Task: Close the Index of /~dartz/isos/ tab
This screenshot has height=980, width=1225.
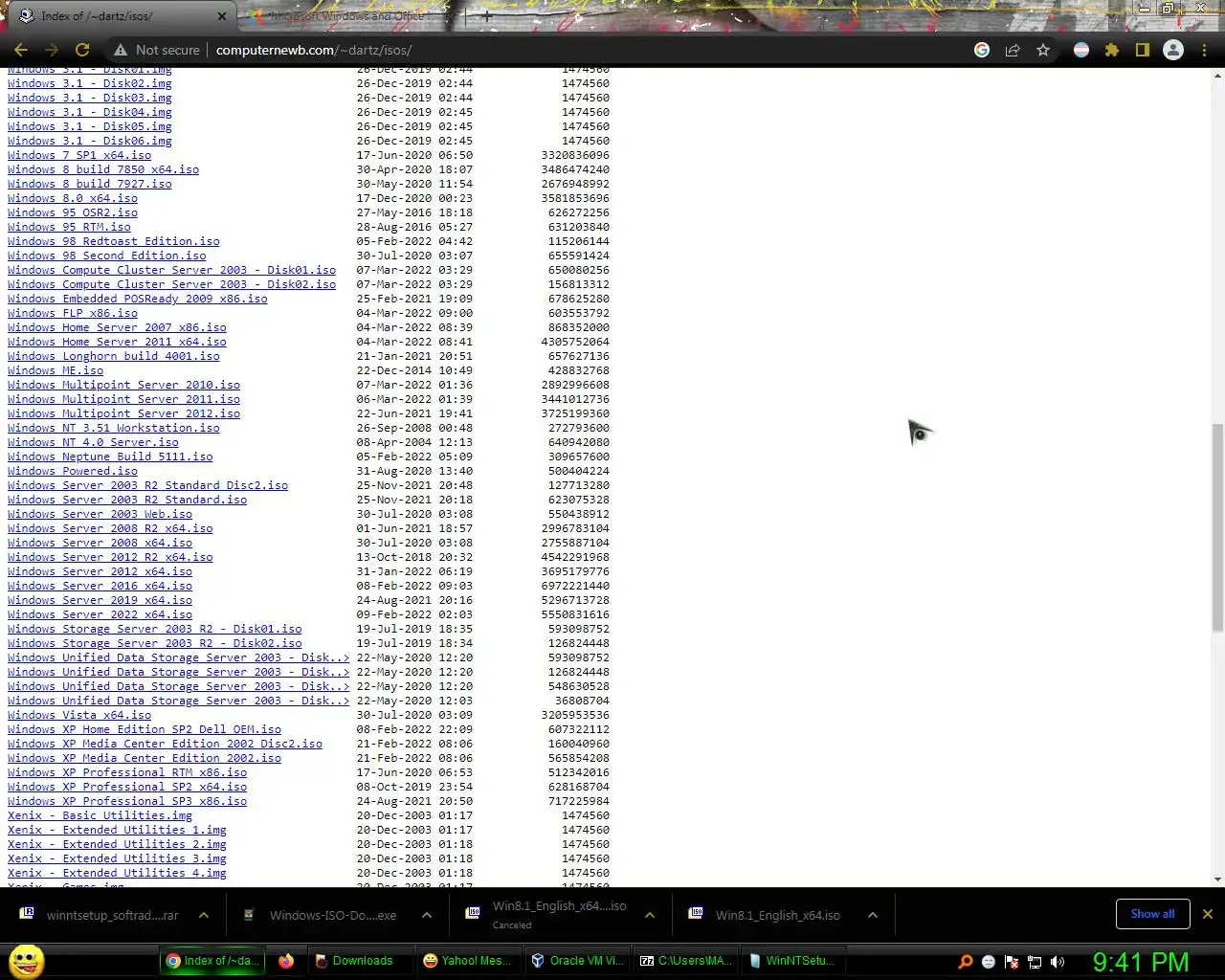Action: pos(222,16)
